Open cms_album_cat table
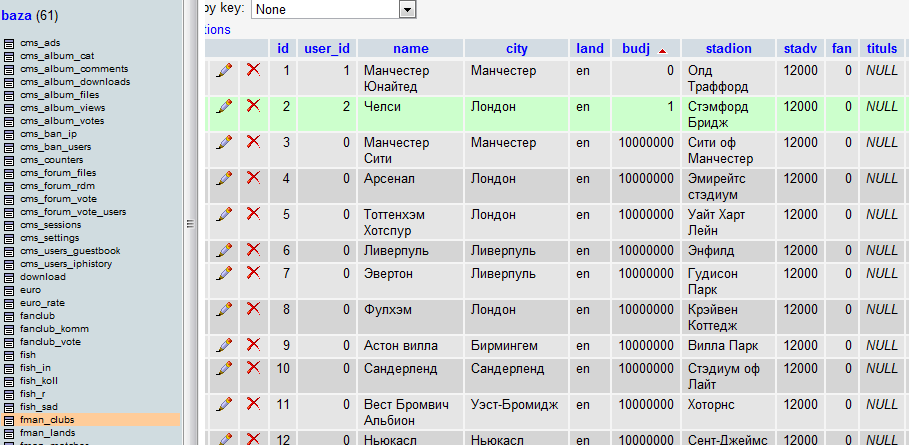Image resolution: width=909 pixels, height=445 pixels. coord(57,56)
